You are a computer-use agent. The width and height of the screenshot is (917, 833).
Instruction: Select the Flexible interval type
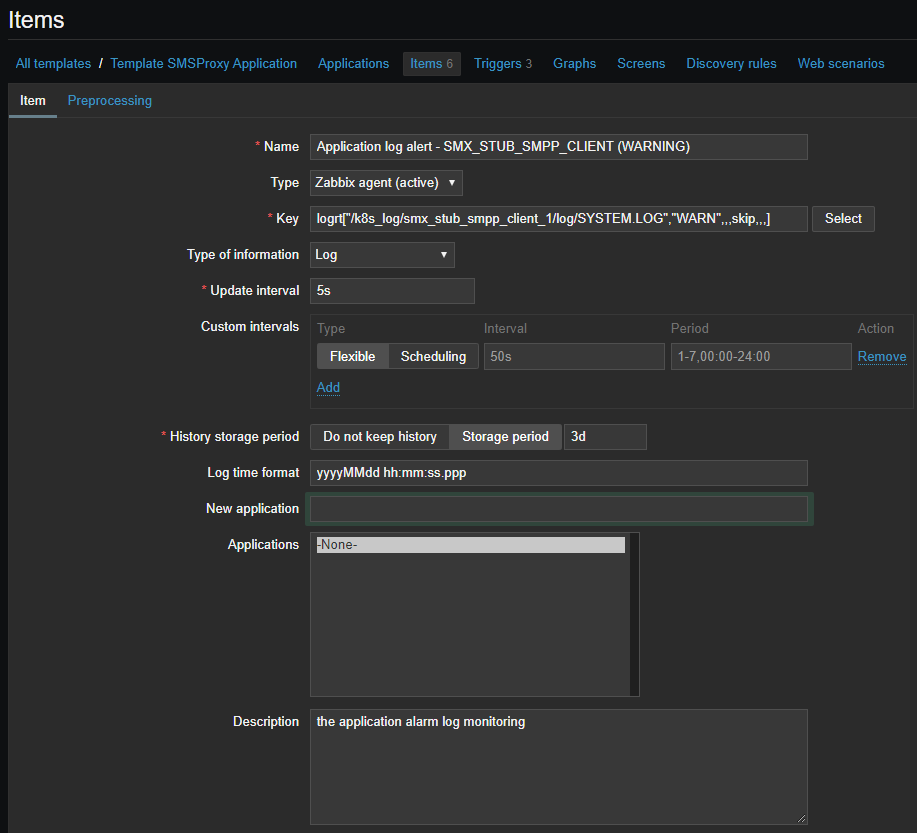tap(352, 357)
